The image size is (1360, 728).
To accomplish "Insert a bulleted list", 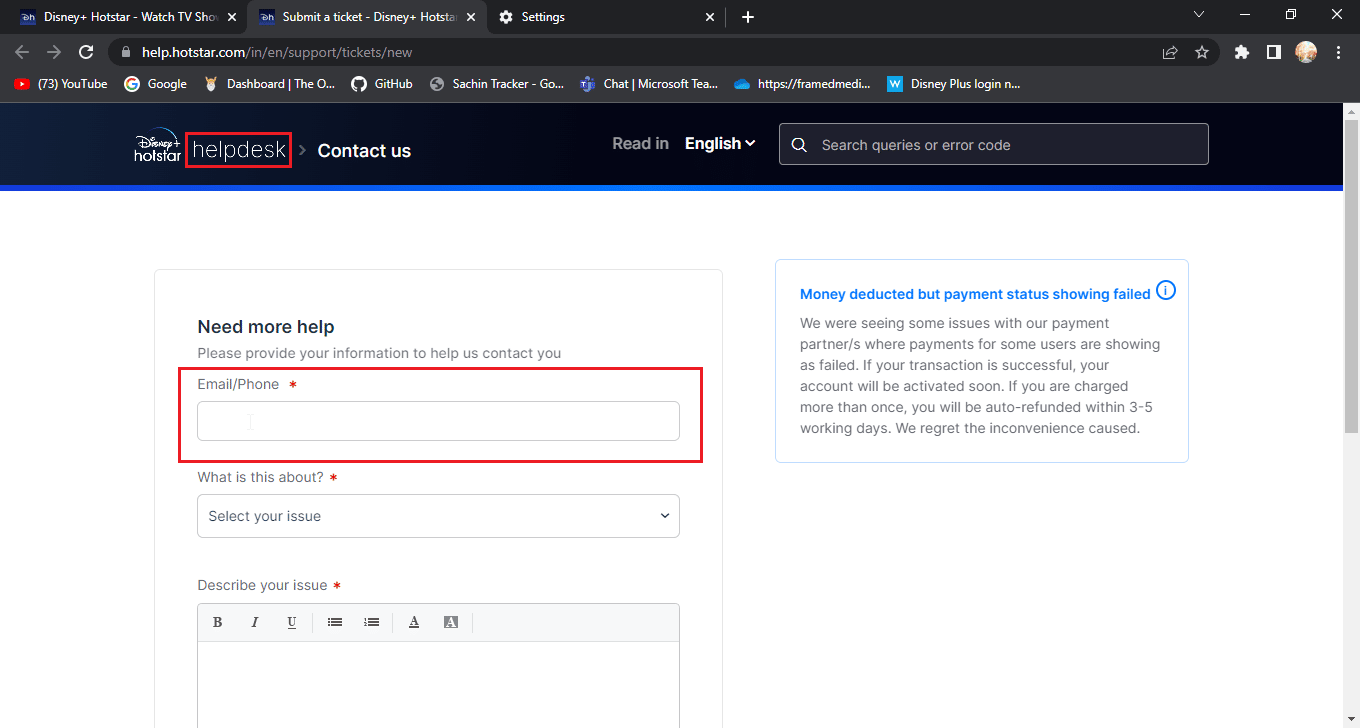I will tap(335, 622).
